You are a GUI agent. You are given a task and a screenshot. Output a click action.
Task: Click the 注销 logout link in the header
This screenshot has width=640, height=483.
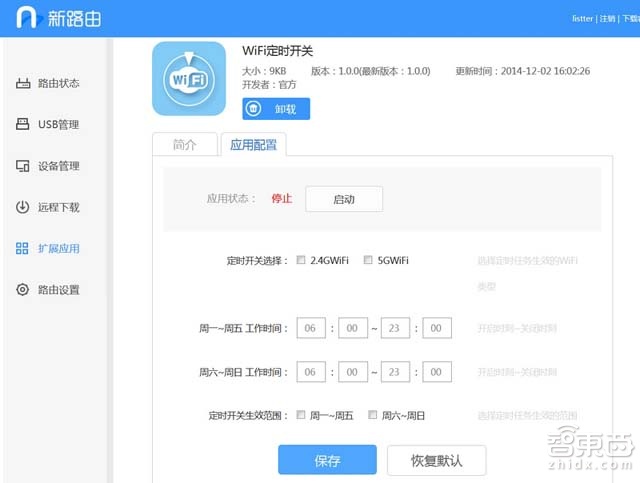(607, 18)
